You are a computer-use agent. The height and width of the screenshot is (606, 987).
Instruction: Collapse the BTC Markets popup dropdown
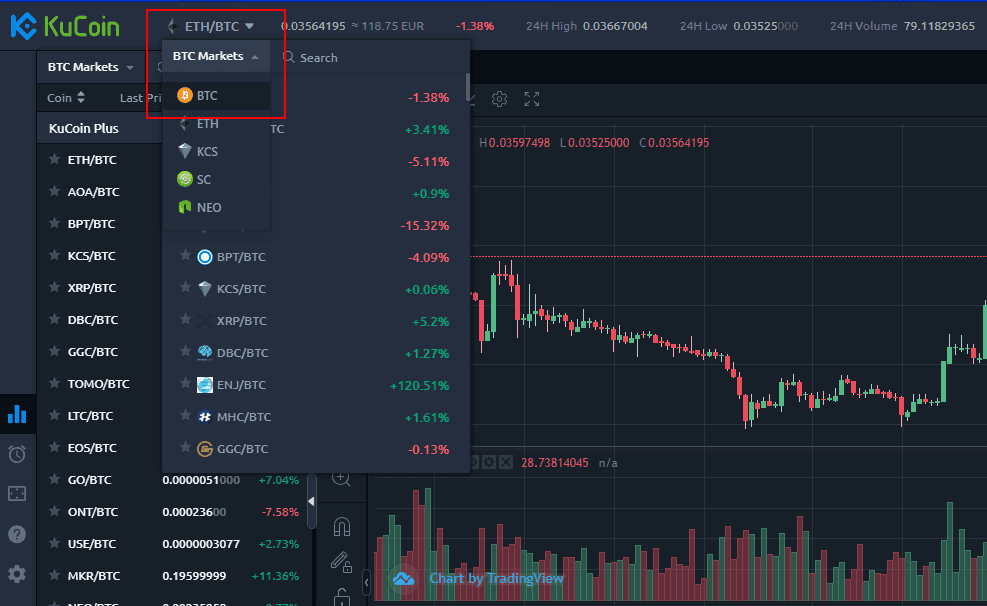tap(215, 57)
